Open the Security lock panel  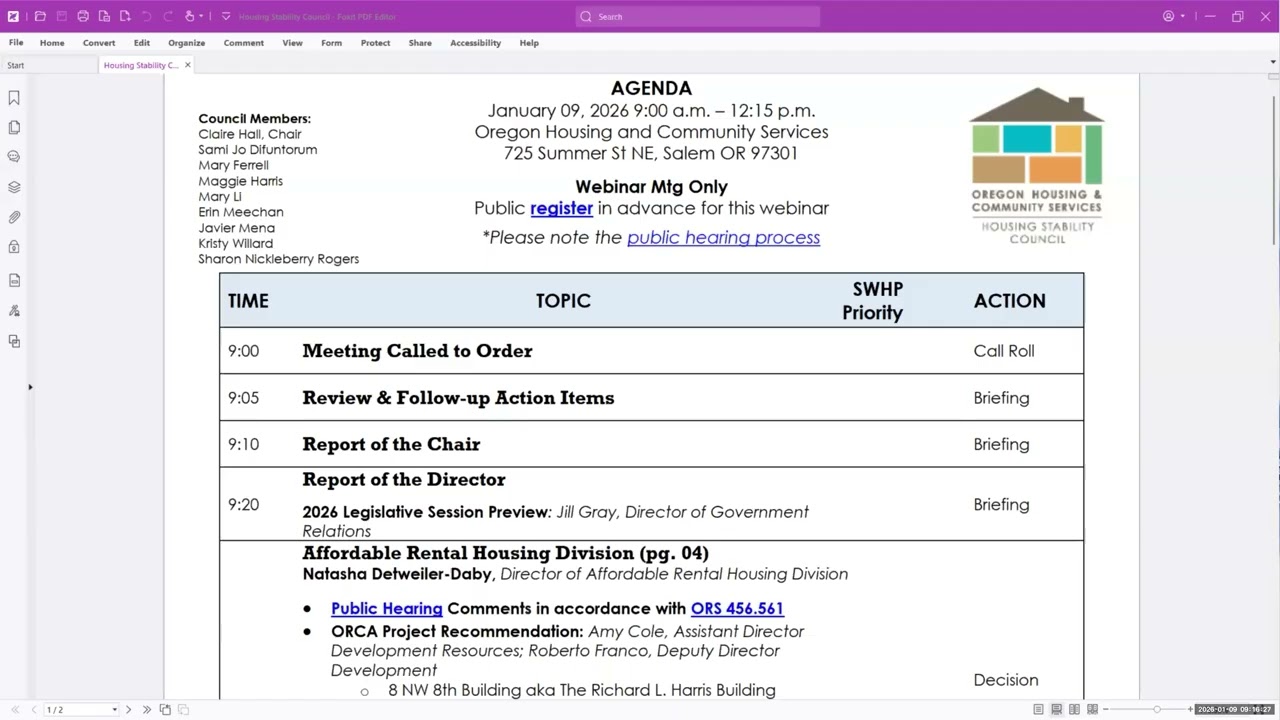14,247
